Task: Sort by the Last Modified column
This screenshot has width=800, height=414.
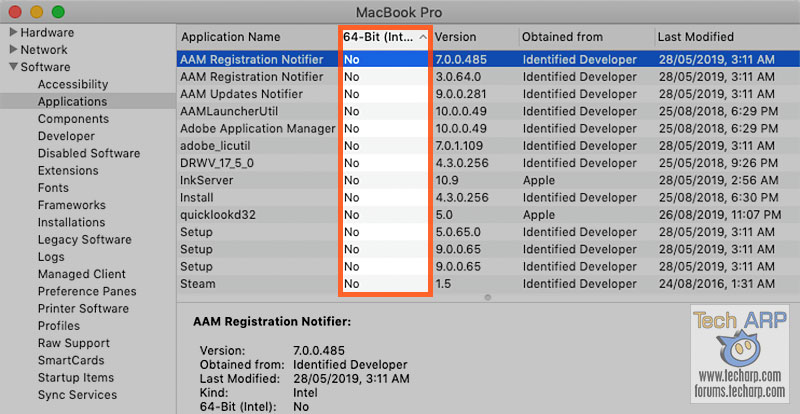Action: click(x=696, y=37)
